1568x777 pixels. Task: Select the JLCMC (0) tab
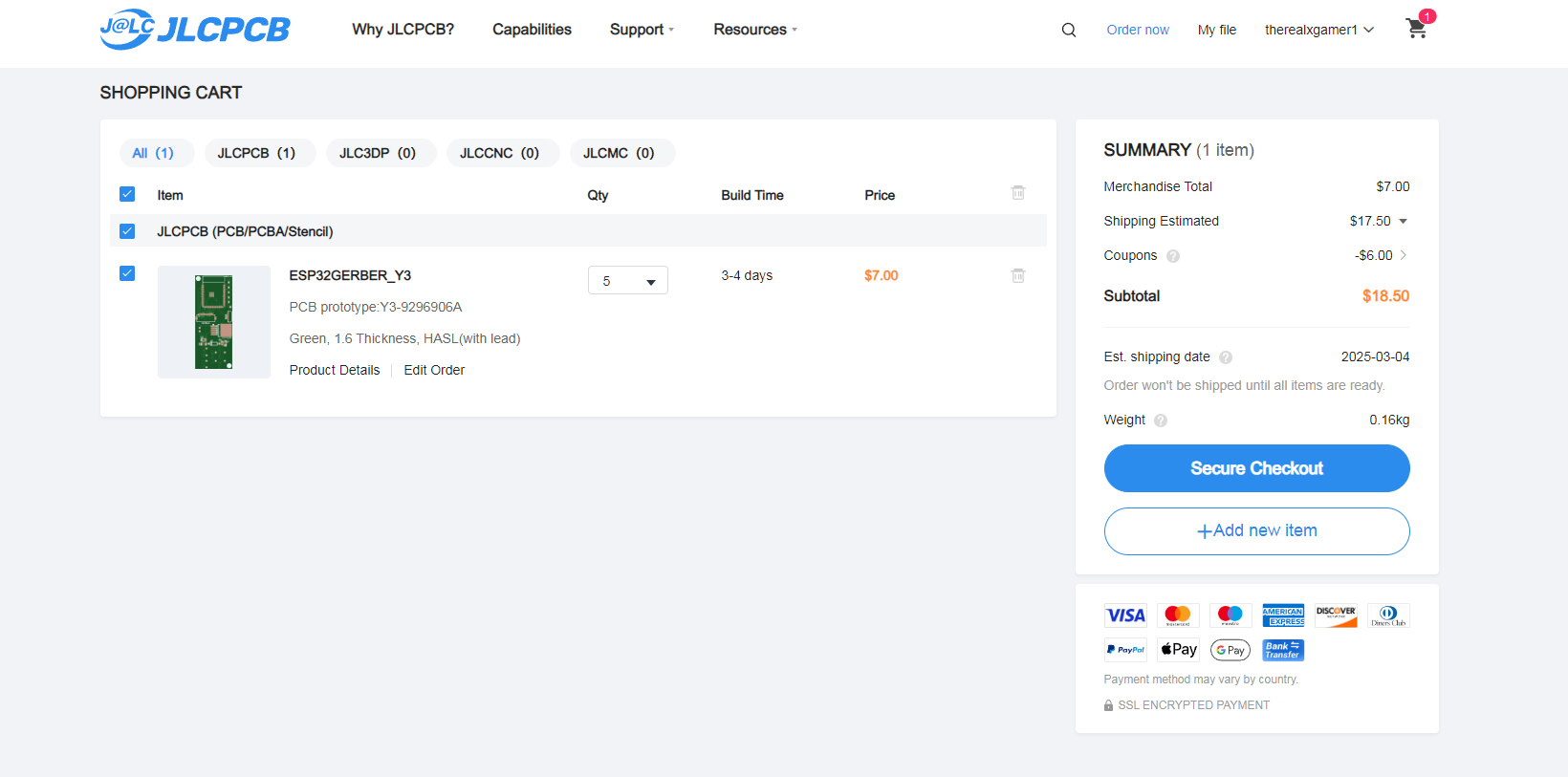(x=622, y=153)
